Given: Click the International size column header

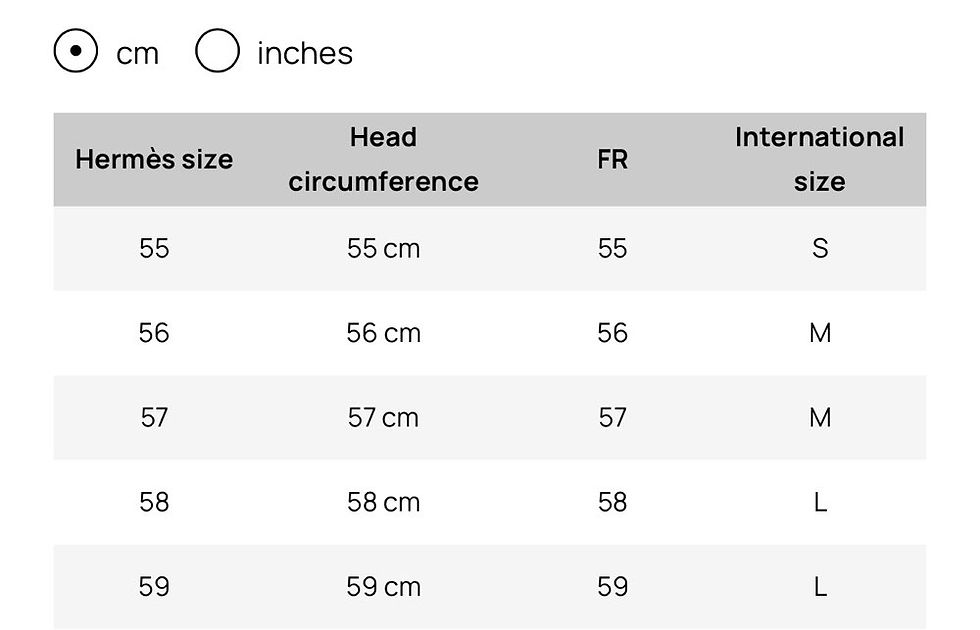Looking at the screenshot, I should click(819, 159).
